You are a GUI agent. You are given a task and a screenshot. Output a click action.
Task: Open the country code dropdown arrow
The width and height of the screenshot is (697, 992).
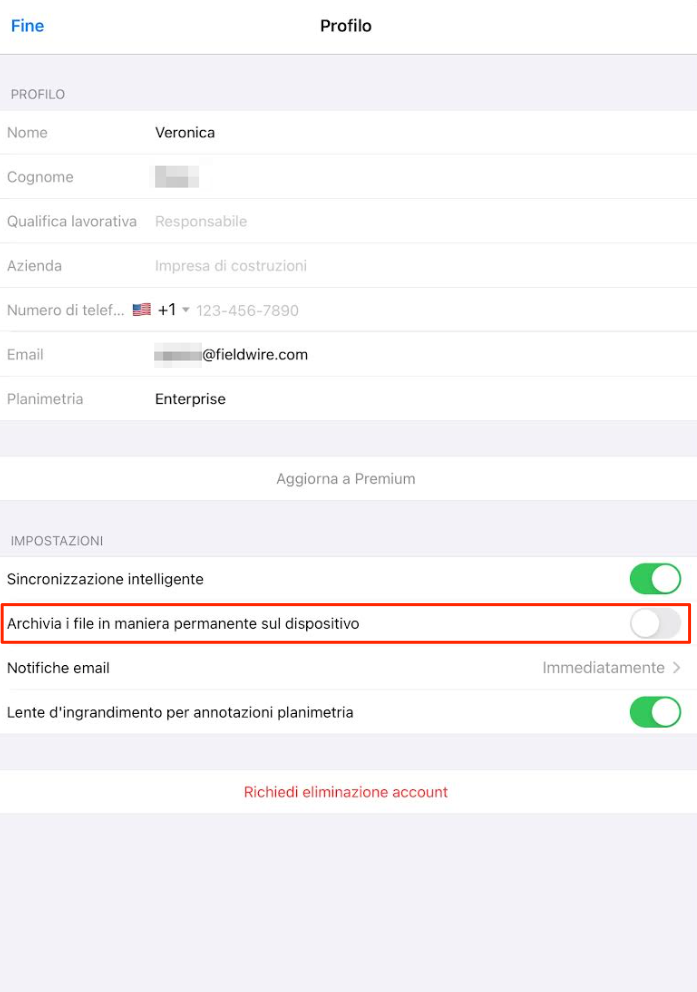click(x=186, y=310)
